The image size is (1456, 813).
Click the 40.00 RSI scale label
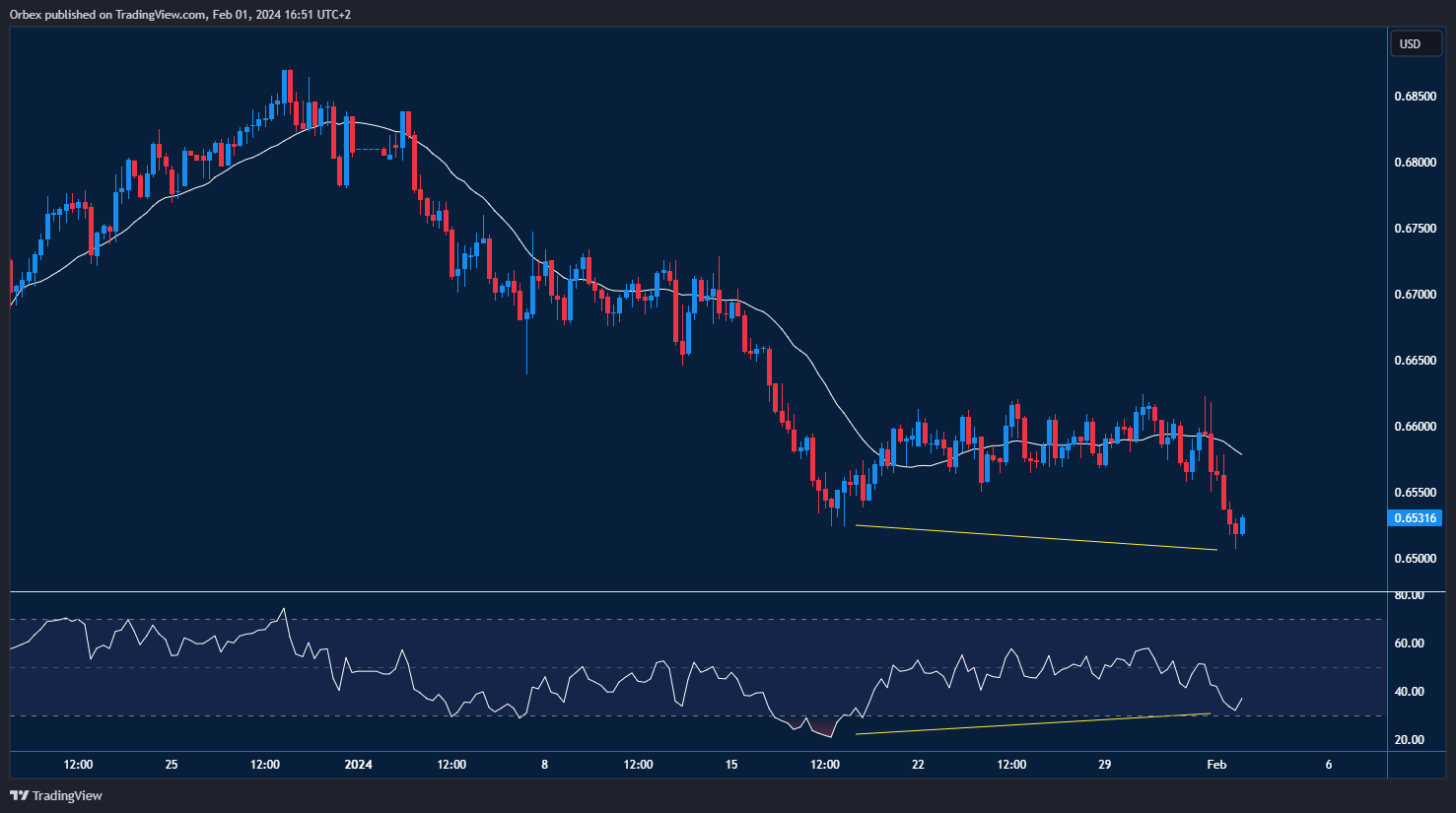[1409, 692]
